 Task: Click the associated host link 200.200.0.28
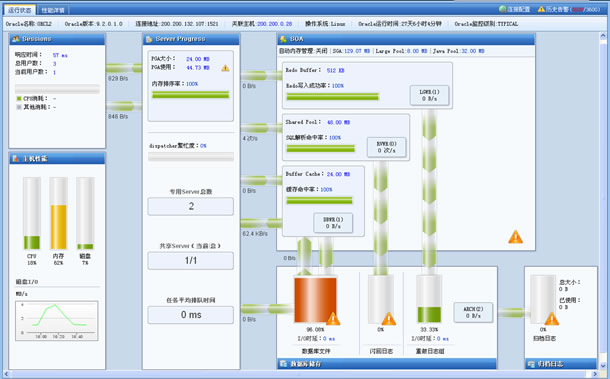click(274, 24)
